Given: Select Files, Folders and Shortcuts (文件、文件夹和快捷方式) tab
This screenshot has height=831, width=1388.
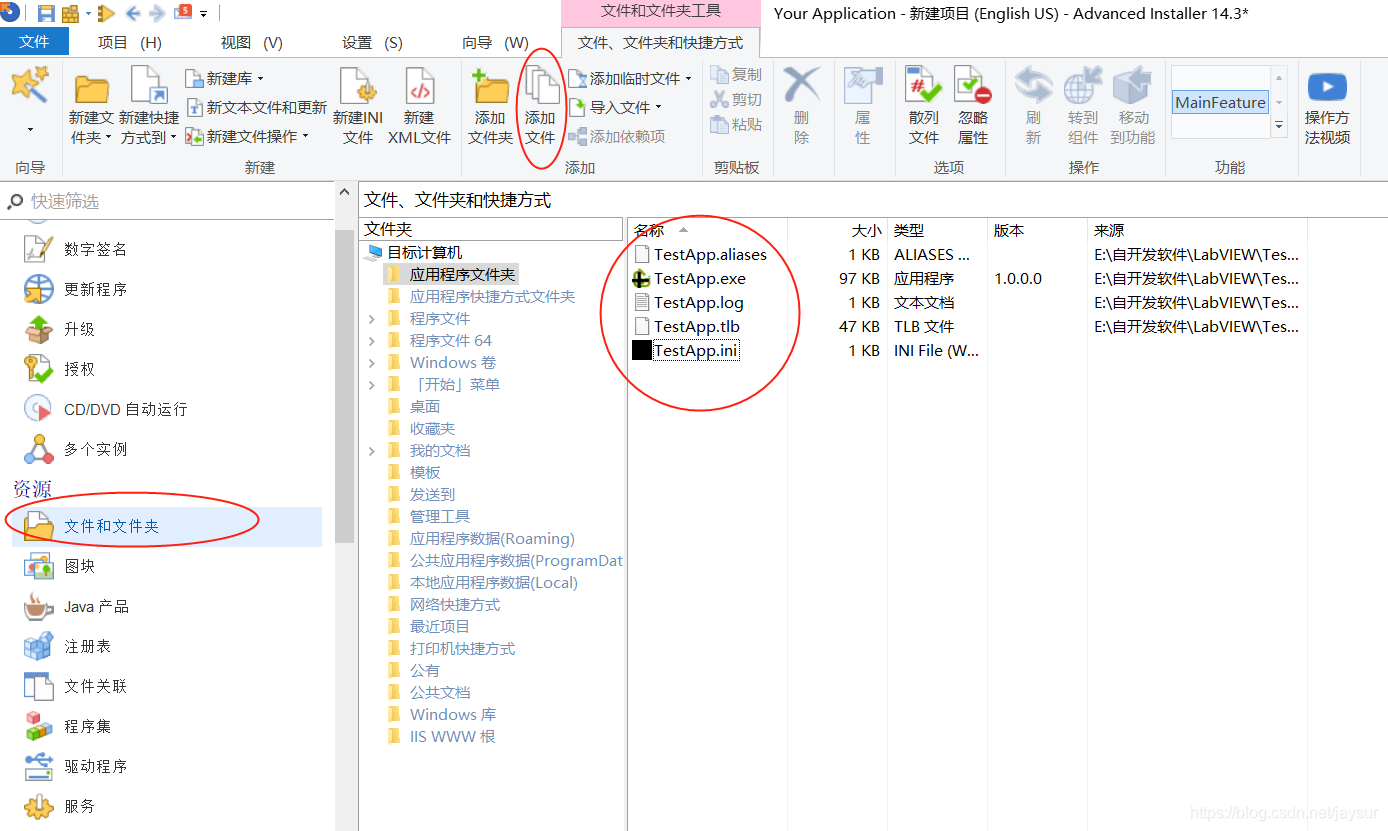Looking at the screenshot, I should click(661, 43).
